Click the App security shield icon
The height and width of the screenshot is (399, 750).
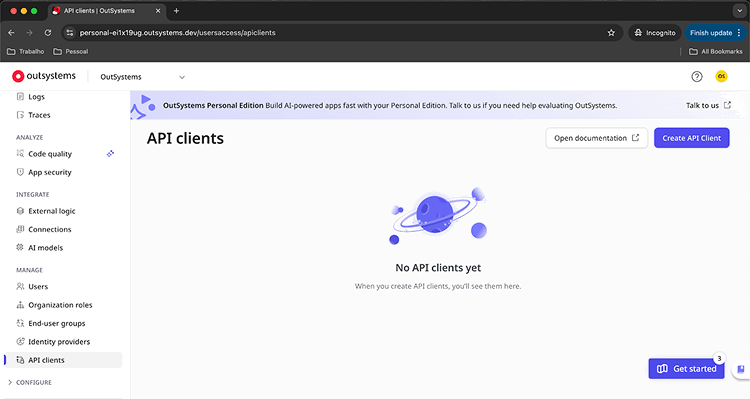point(20,172)
